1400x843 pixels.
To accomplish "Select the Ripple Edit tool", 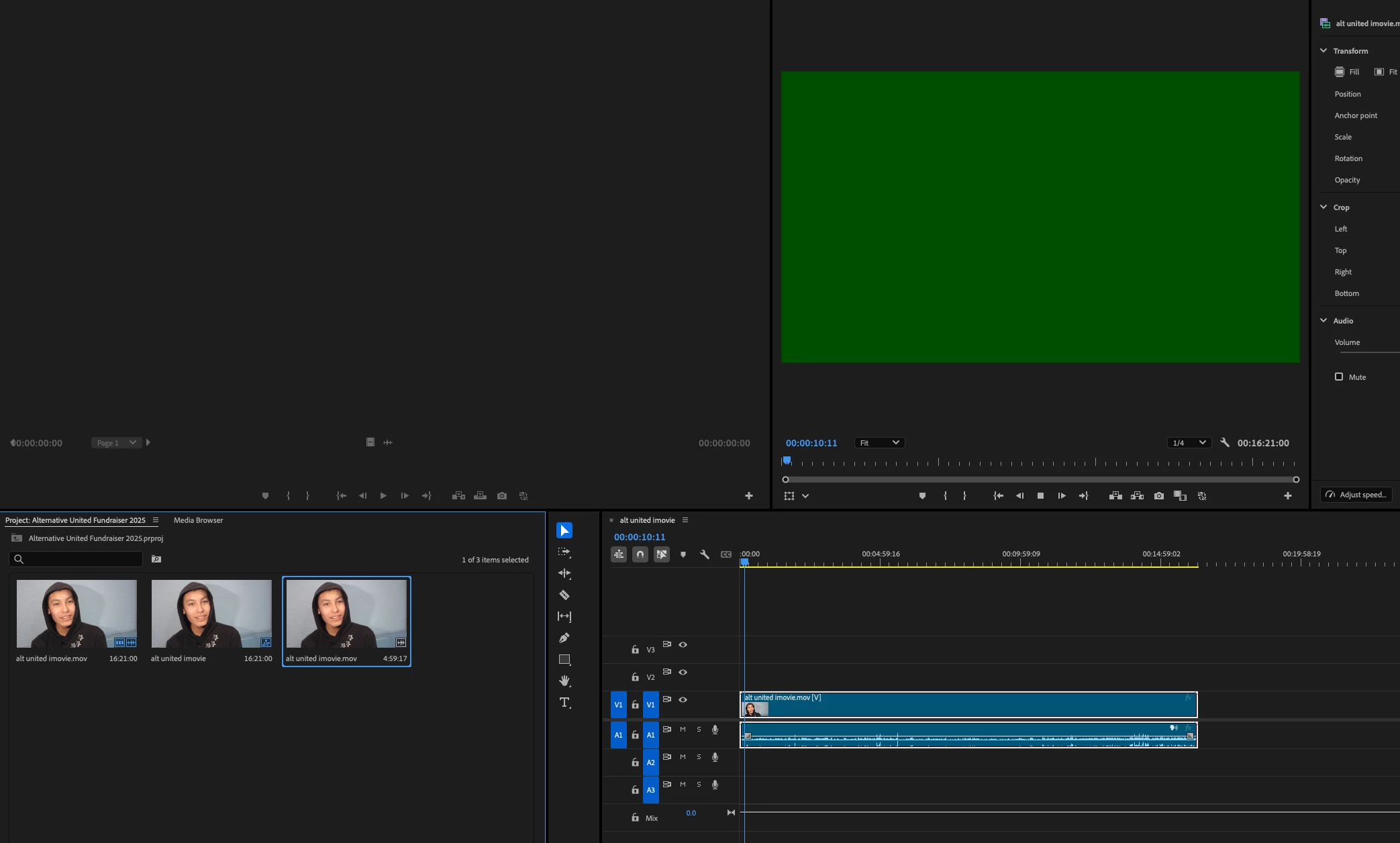I will click(x=564, y=573).
